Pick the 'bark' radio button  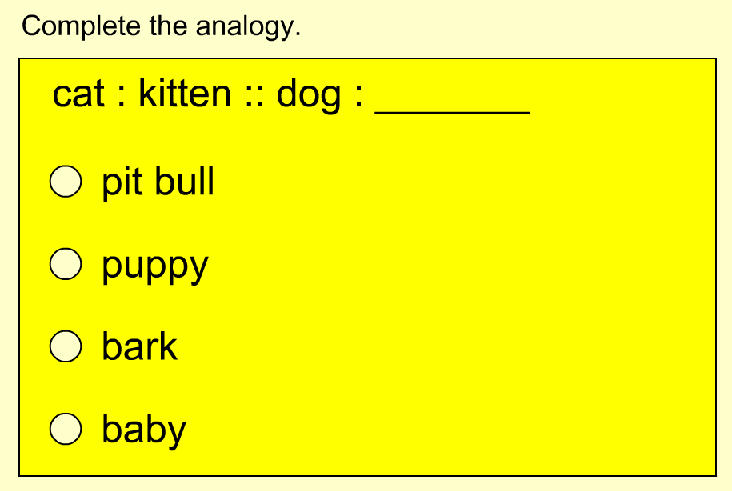pyautogui.click(x=66, y=346)
